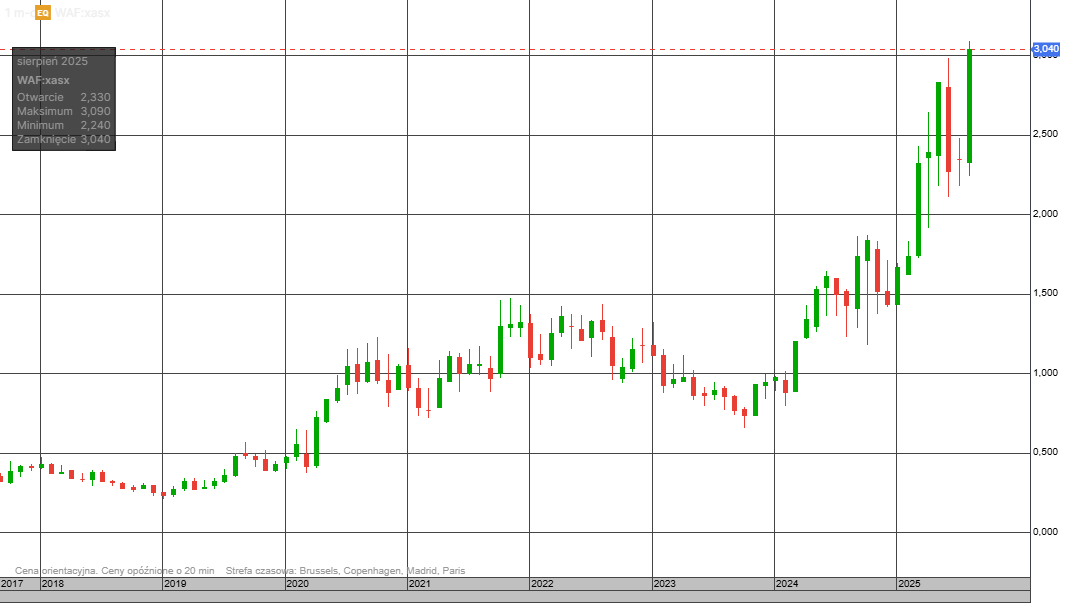Click the 2018 label on the time axis
Viewport: 1065px width, 603px height.
tap(53, 584)
